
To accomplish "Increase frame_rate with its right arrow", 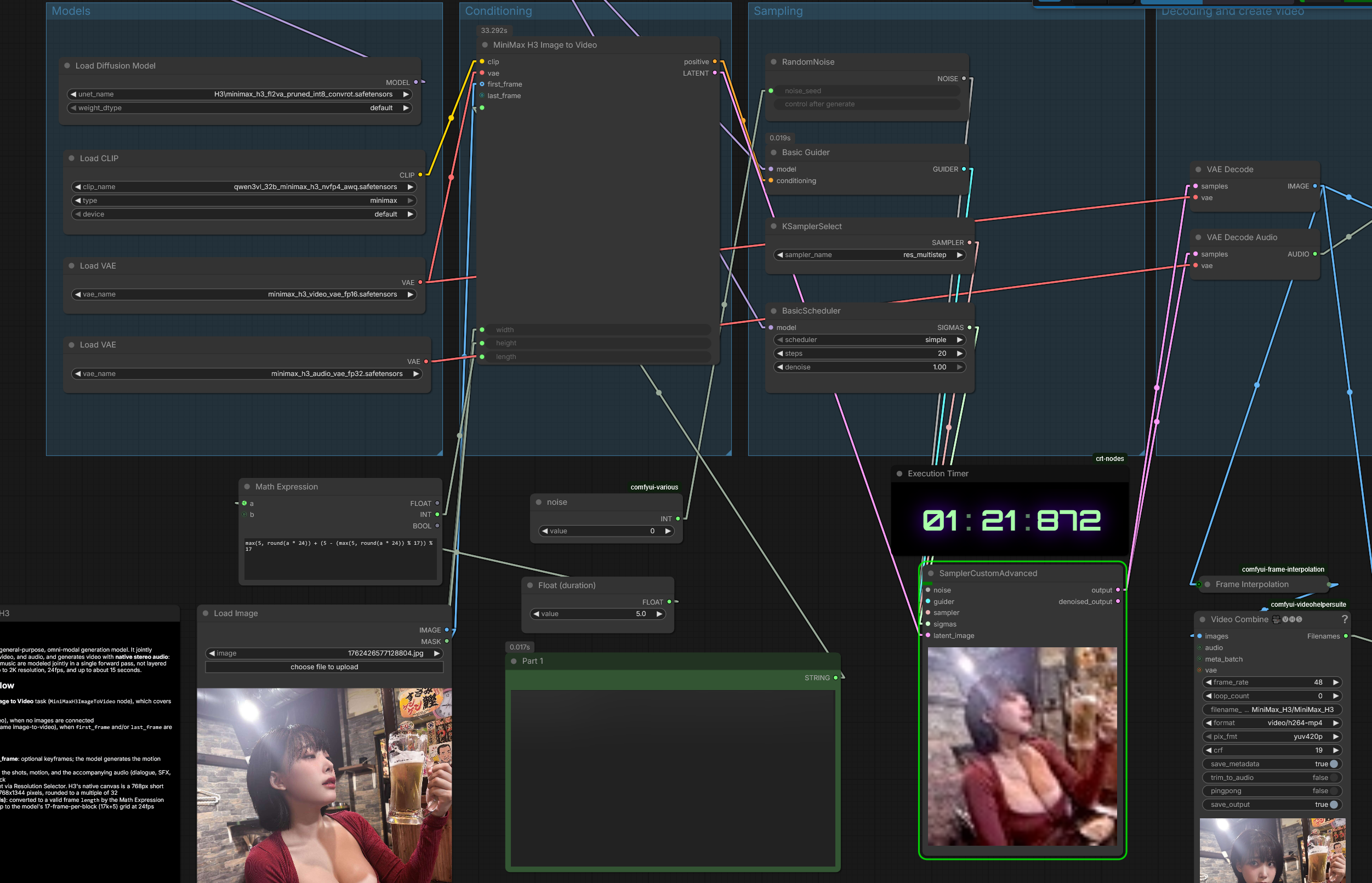I will click(x=1336, y=682).
